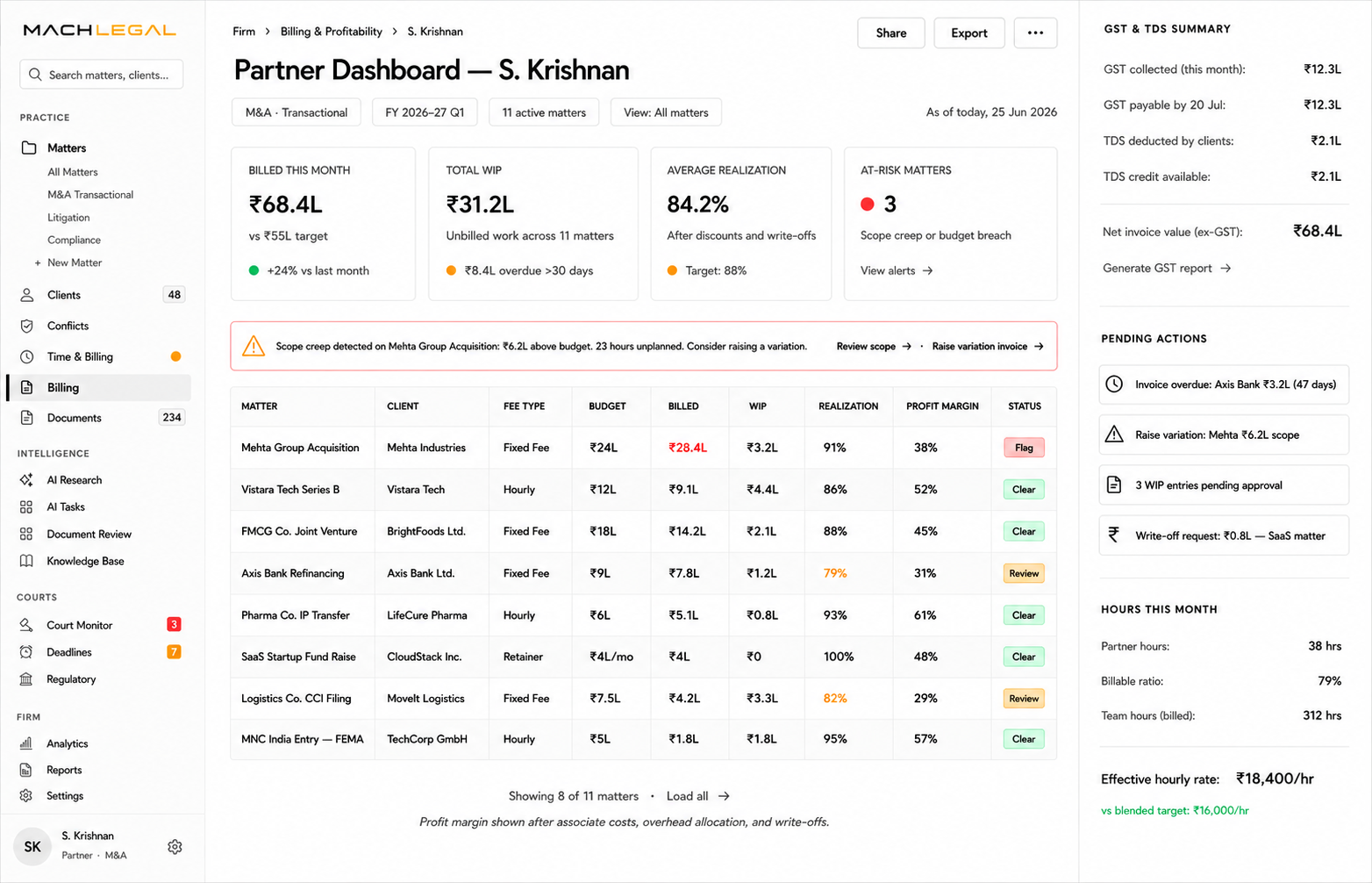
Task: Click Generate GST report link
Action: [1167, 269]
